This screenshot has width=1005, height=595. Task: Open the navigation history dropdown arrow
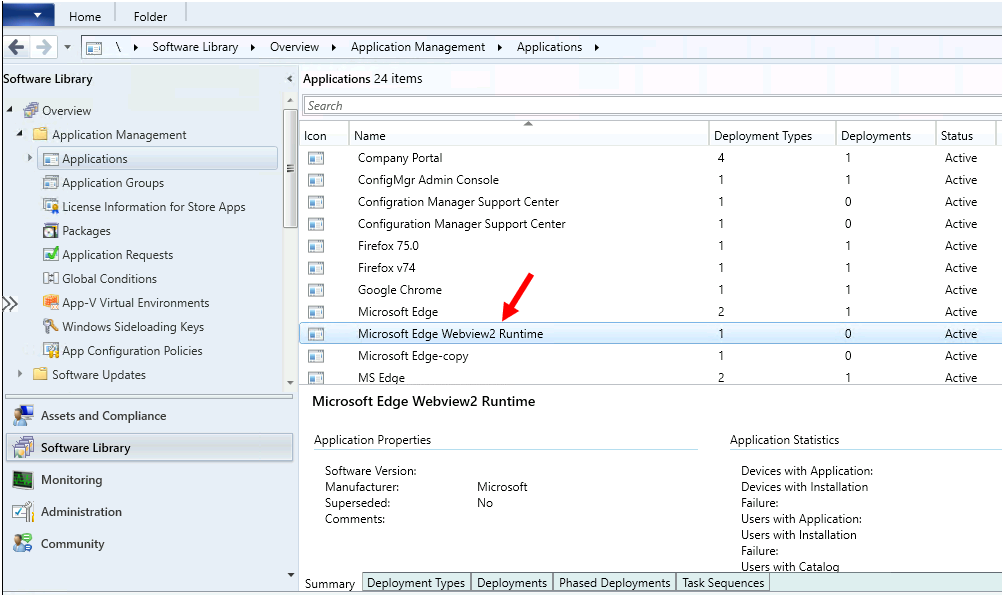point(67,47)
